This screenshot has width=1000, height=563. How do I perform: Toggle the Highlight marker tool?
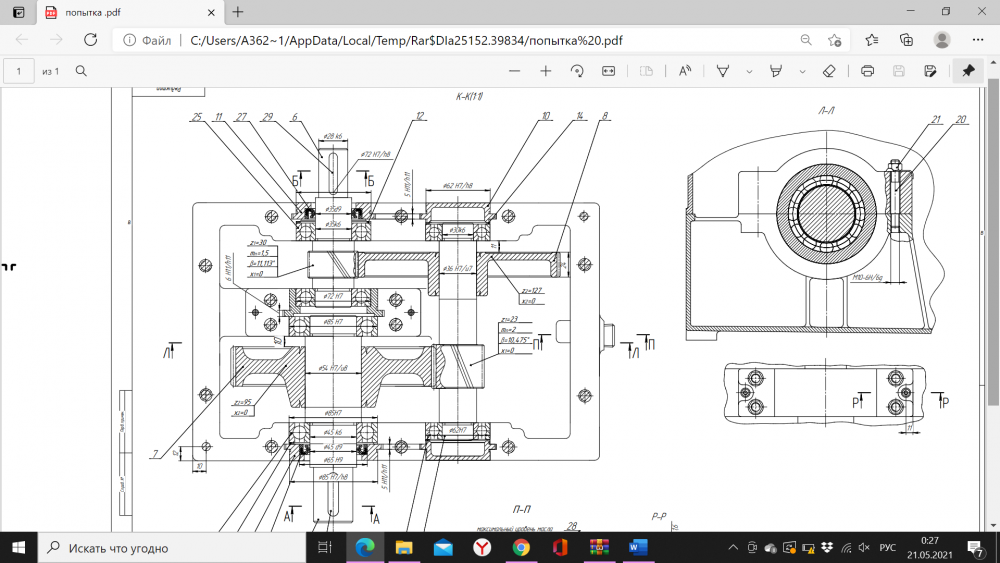coord(775,71)
